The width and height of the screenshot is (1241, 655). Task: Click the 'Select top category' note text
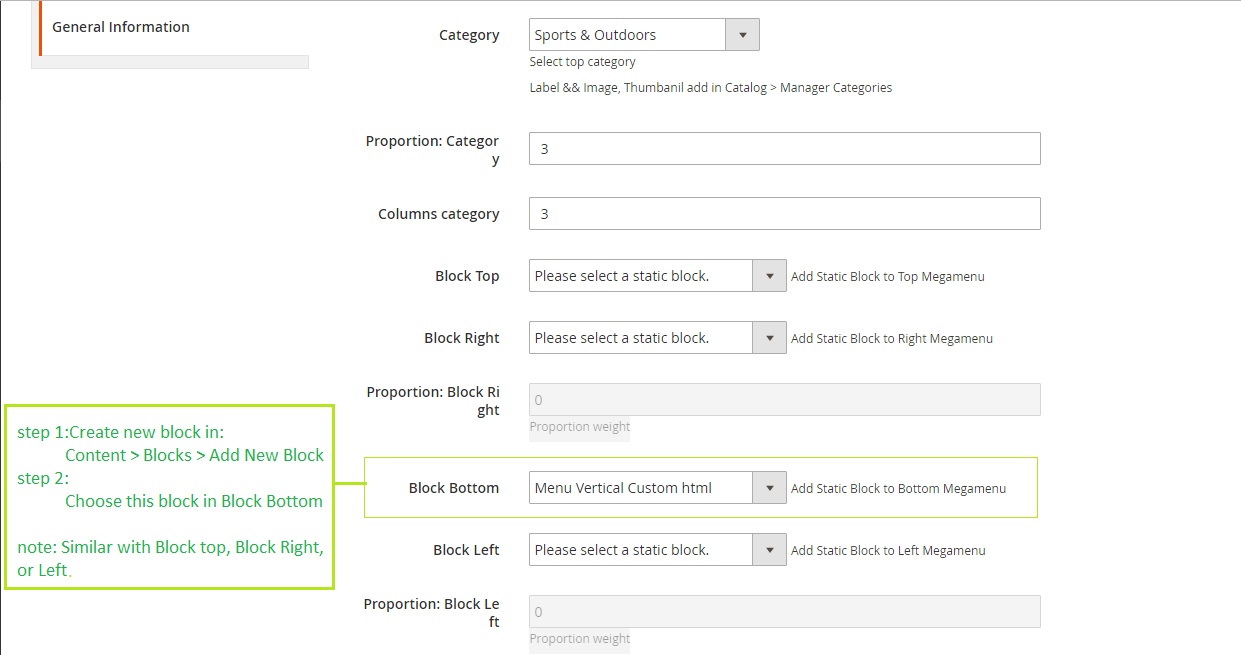(582, 62)
